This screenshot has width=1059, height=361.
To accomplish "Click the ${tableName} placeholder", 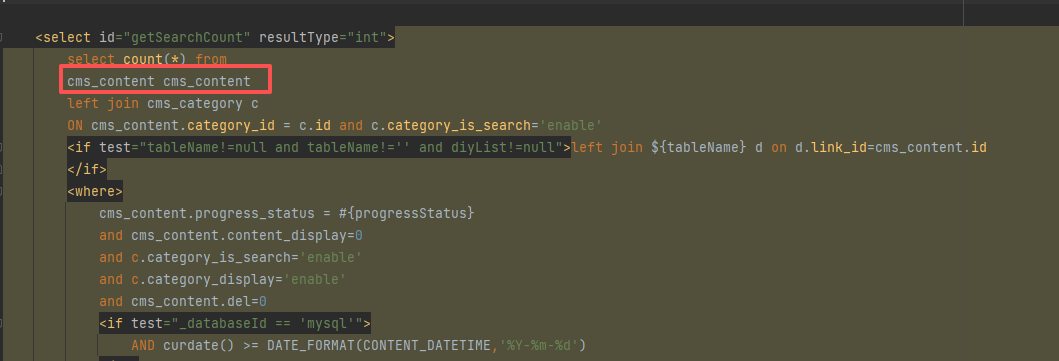I will [x=699, y=147].
